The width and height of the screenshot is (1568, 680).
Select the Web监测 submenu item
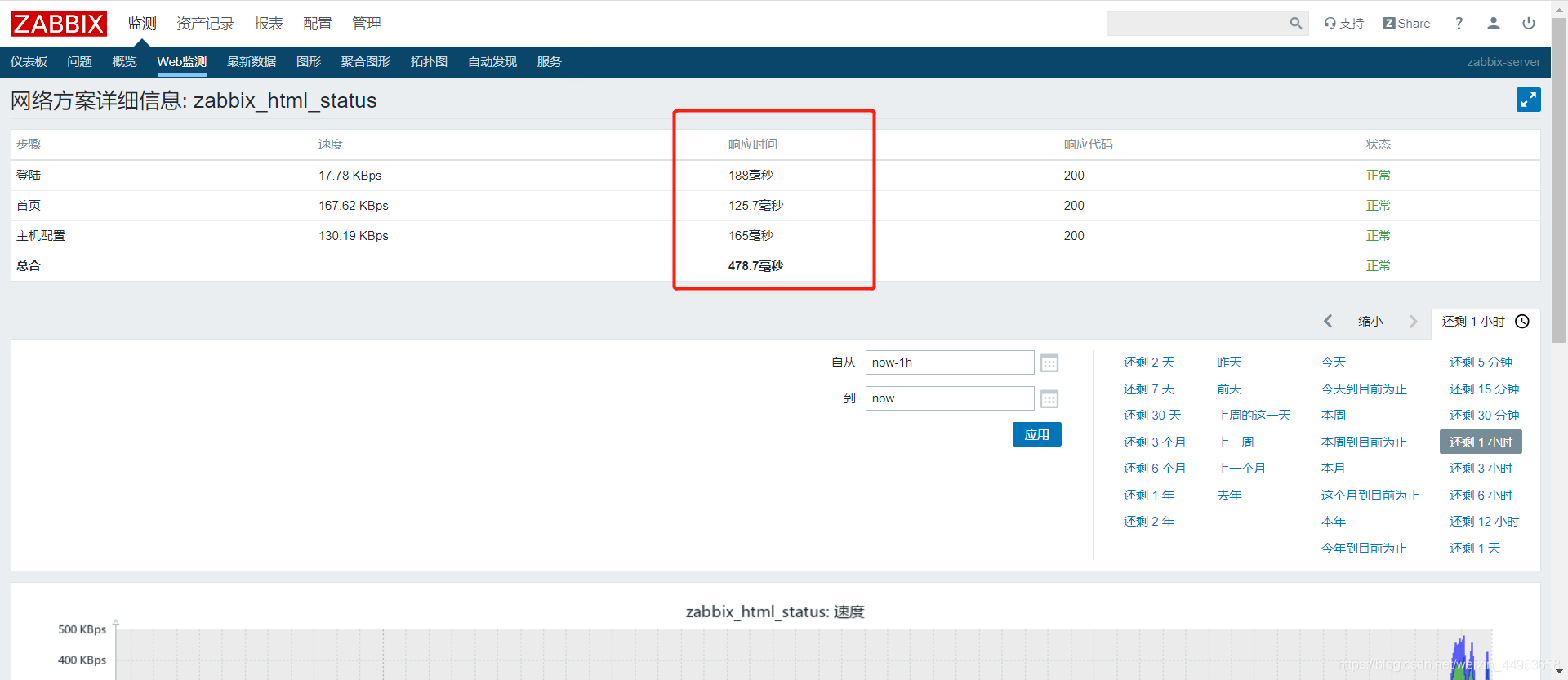[182, 62]
